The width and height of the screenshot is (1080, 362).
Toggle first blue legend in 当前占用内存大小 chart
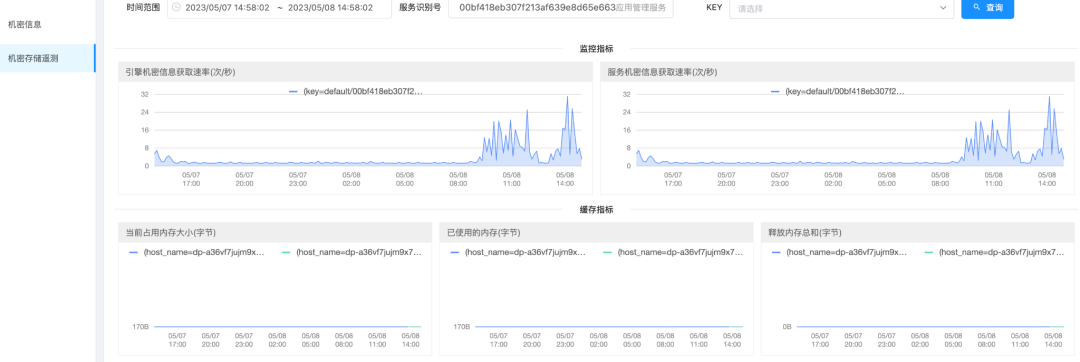tap(197, 253)
